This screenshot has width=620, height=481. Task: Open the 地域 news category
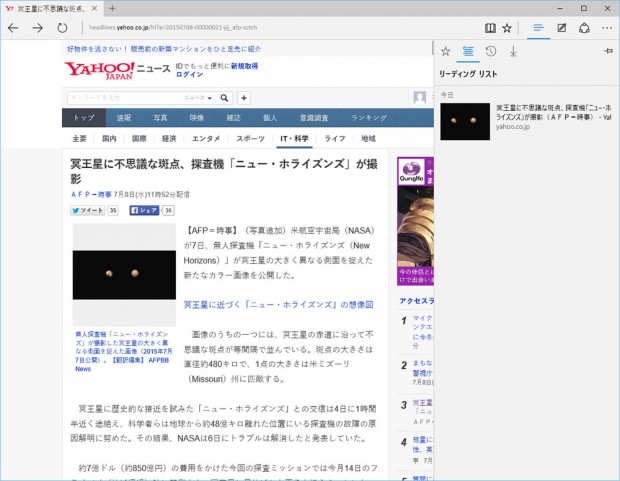(368, 138)
